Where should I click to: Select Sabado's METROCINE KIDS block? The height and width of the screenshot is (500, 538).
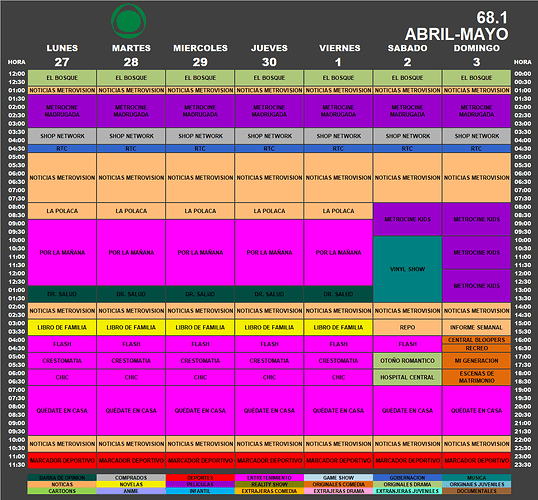click(x=408, y=219)
